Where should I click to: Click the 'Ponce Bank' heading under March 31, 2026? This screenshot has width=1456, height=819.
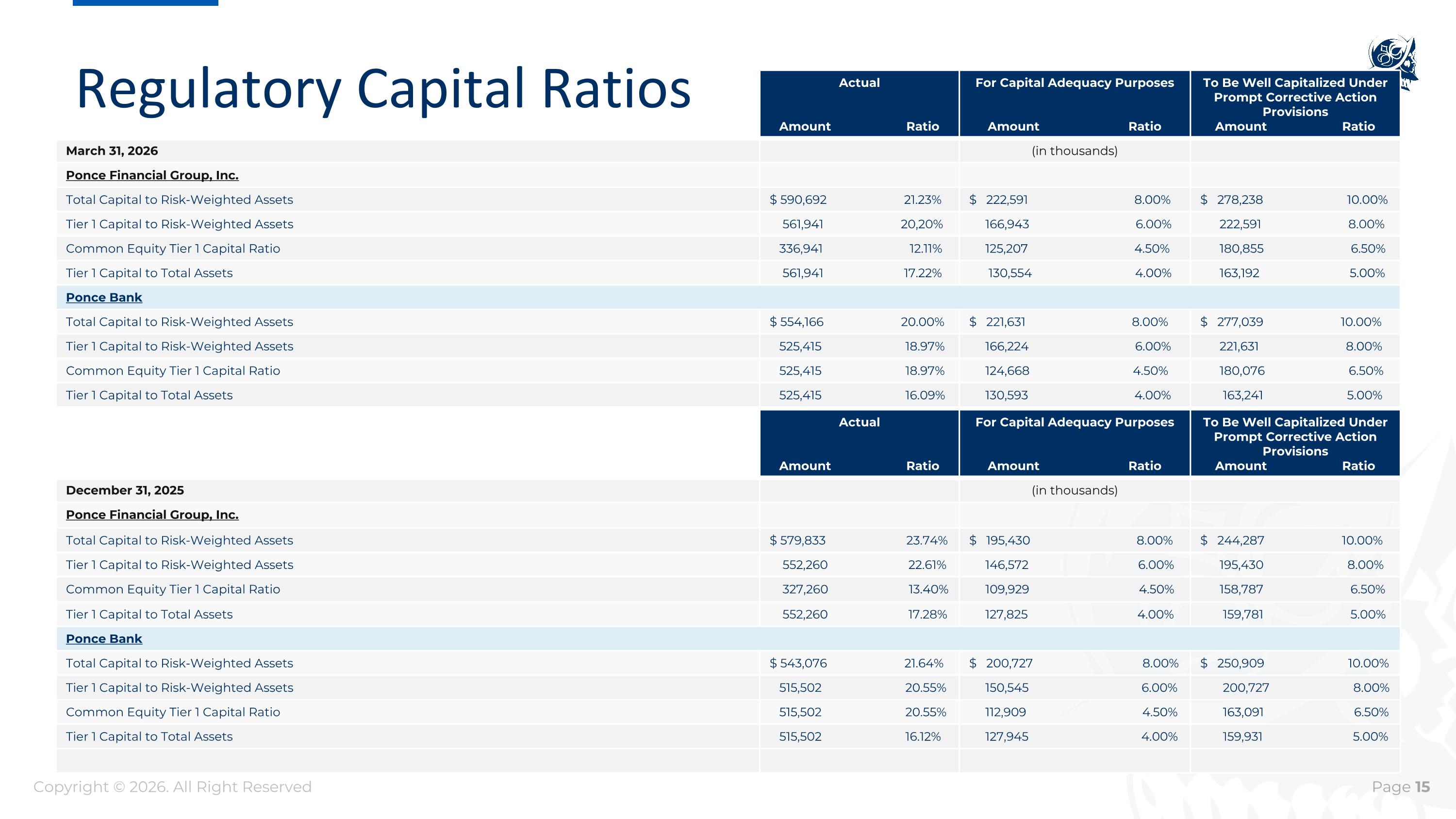click(x=104, y=297)
